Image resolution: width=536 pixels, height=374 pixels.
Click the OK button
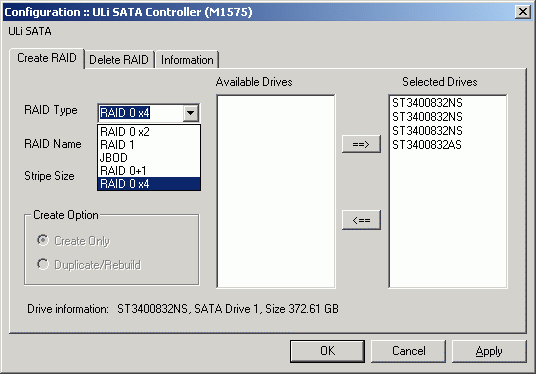click(327, 351)
